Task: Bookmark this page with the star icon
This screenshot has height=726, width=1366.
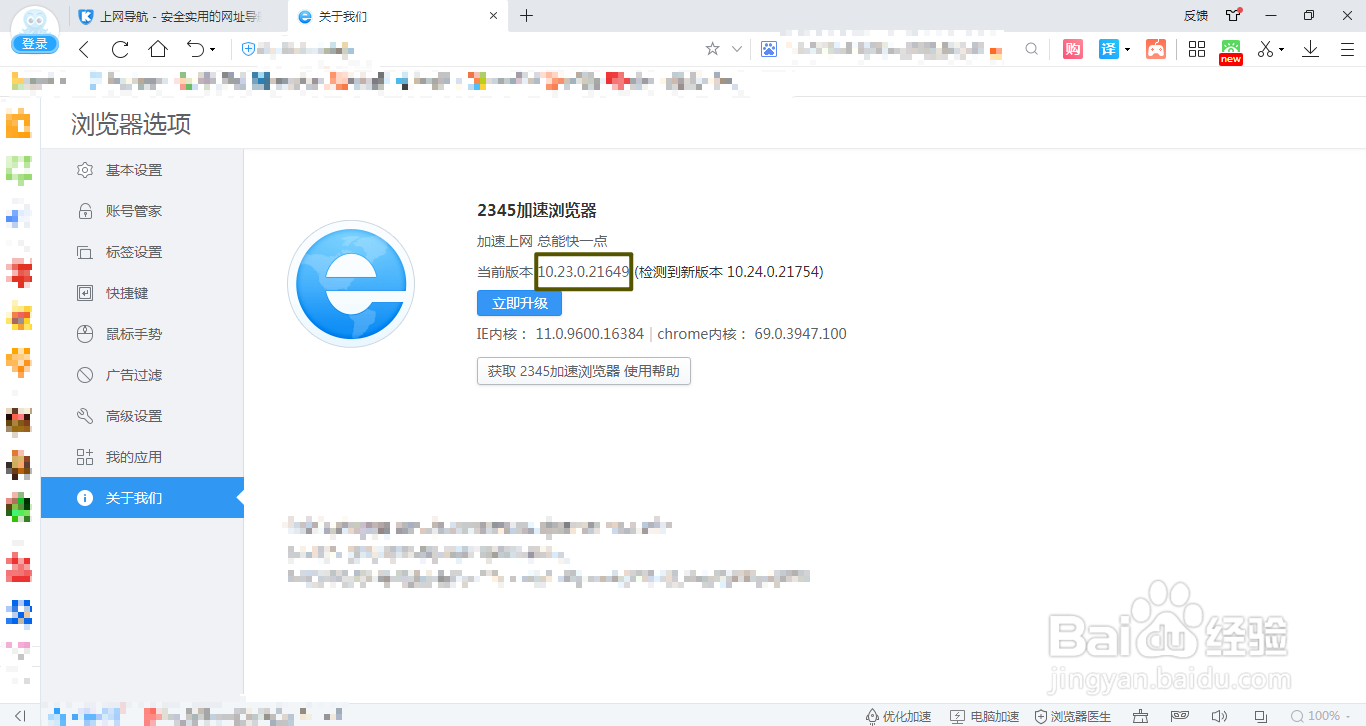Action: [x=712, y=49]
